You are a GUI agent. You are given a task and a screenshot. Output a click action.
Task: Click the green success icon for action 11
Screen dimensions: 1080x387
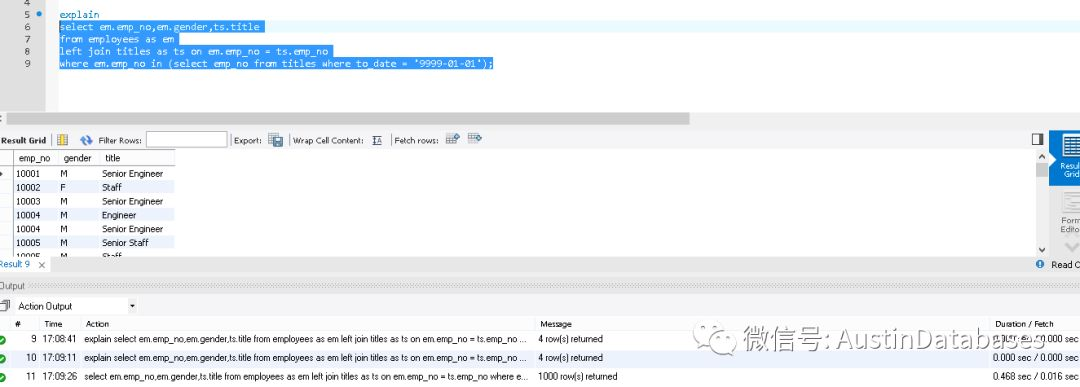[x=3, y=377]
